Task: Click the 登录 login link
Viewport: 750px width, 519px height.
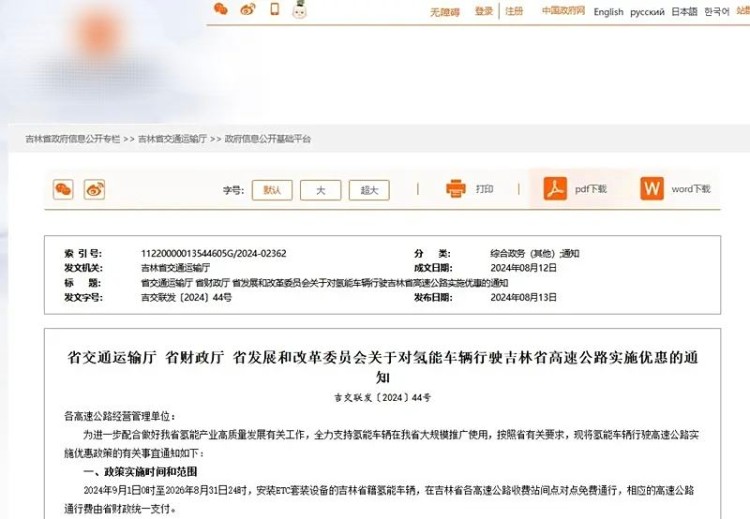Action: (x=484, y=11)
